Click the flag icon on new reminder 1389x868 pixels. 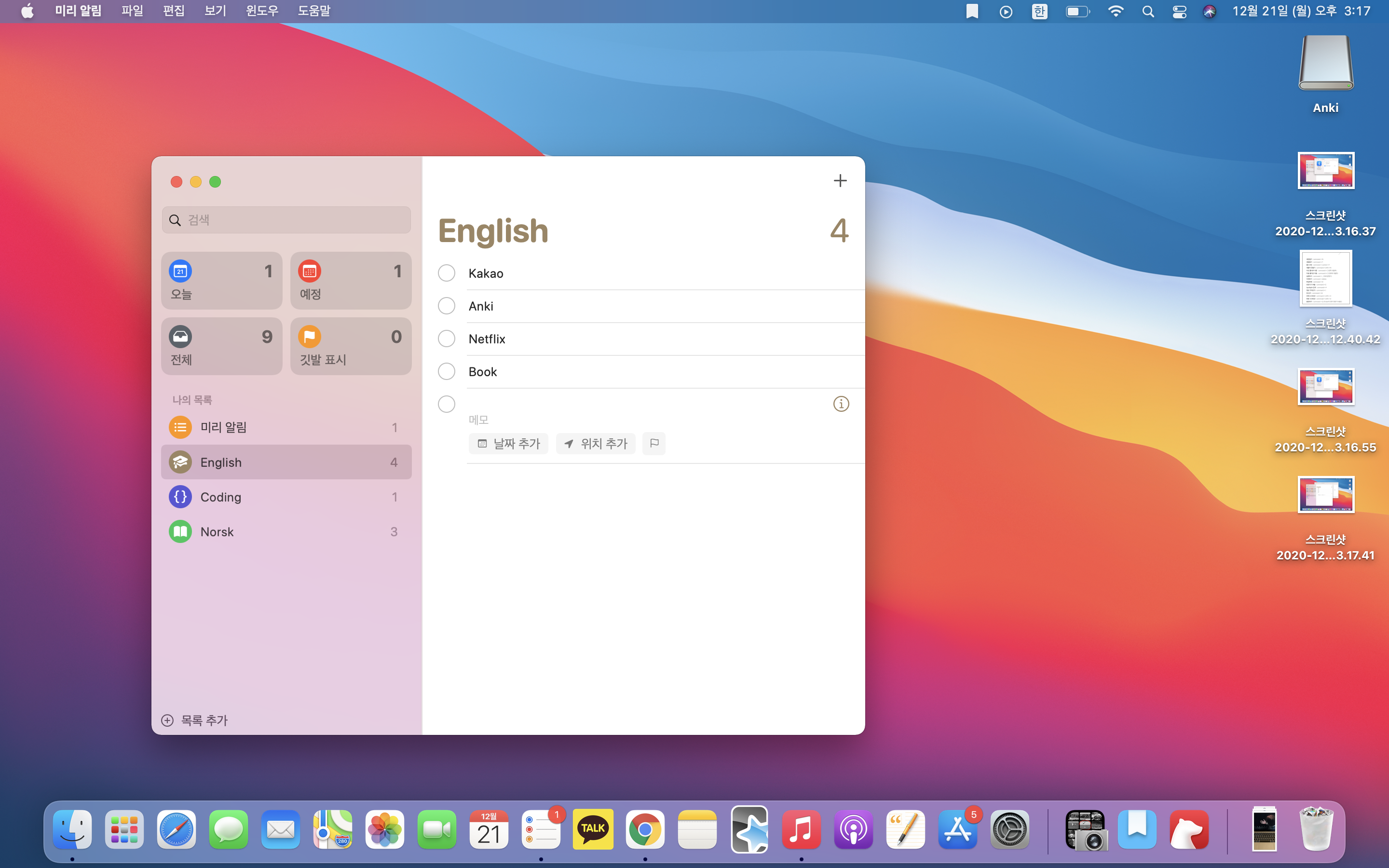click(654, 443)
